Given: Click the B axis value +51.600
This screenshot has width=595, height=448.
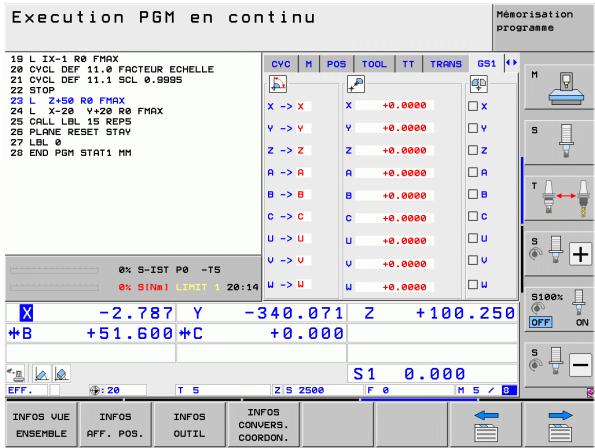Looking at the screenshot, I should (x=130, y=333).
